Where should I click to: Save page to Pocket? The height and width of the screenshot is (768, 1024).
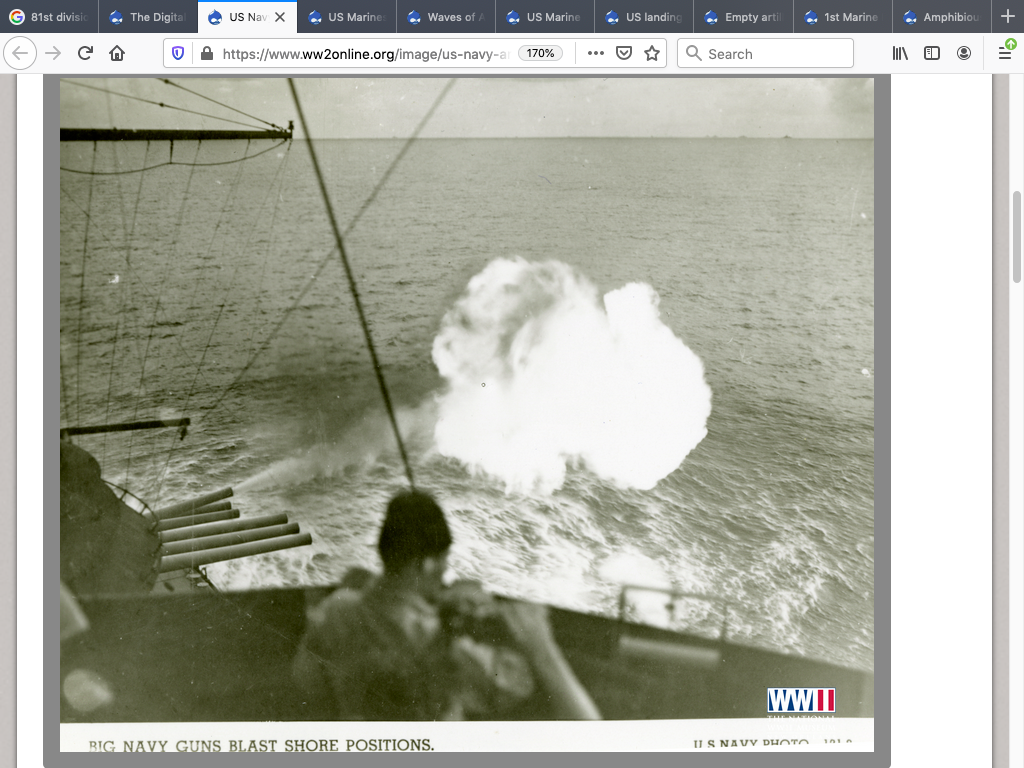tap(624, 53)
